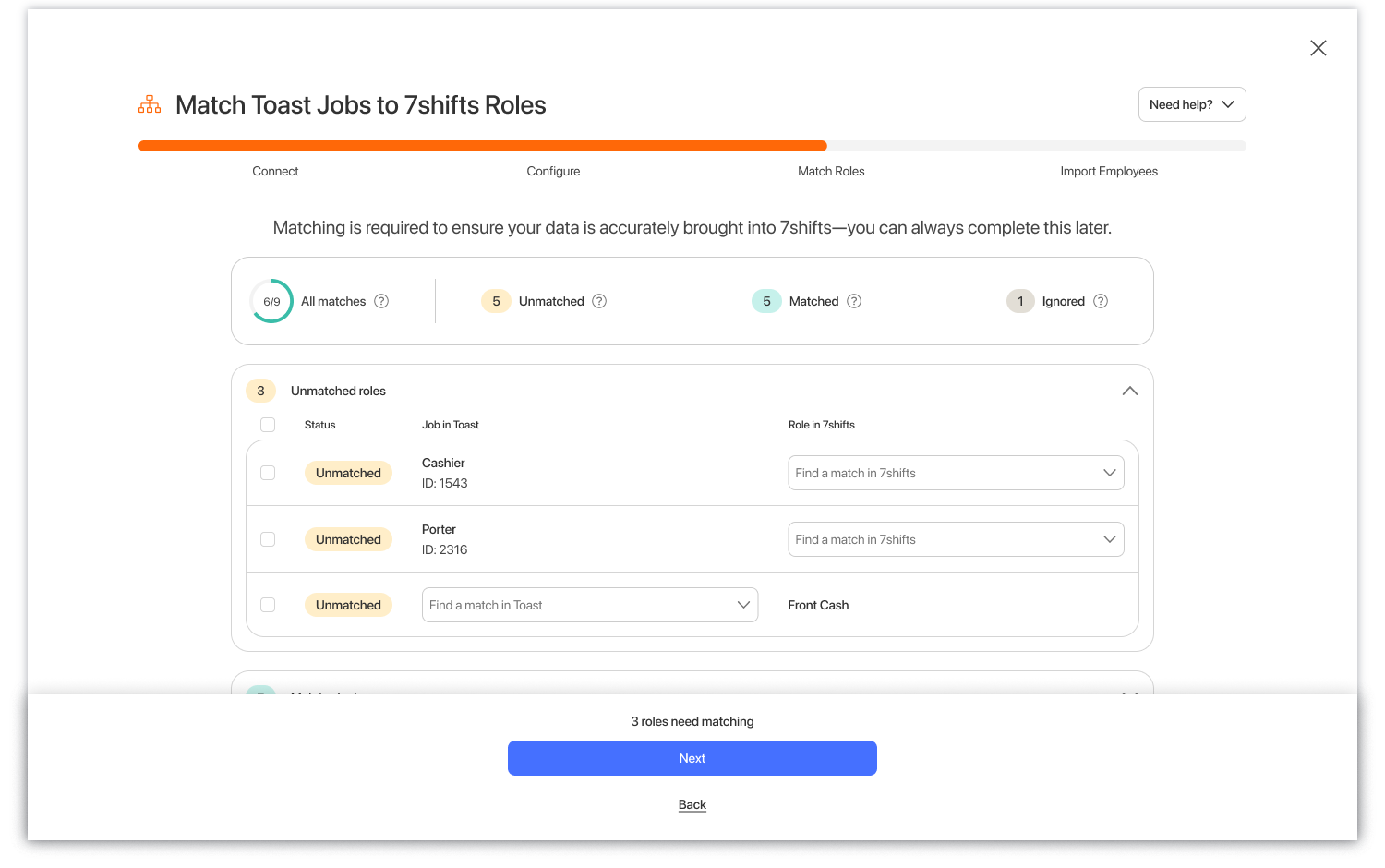Open the Need help? menu

pyautogui.click(x=1191, y=104)
